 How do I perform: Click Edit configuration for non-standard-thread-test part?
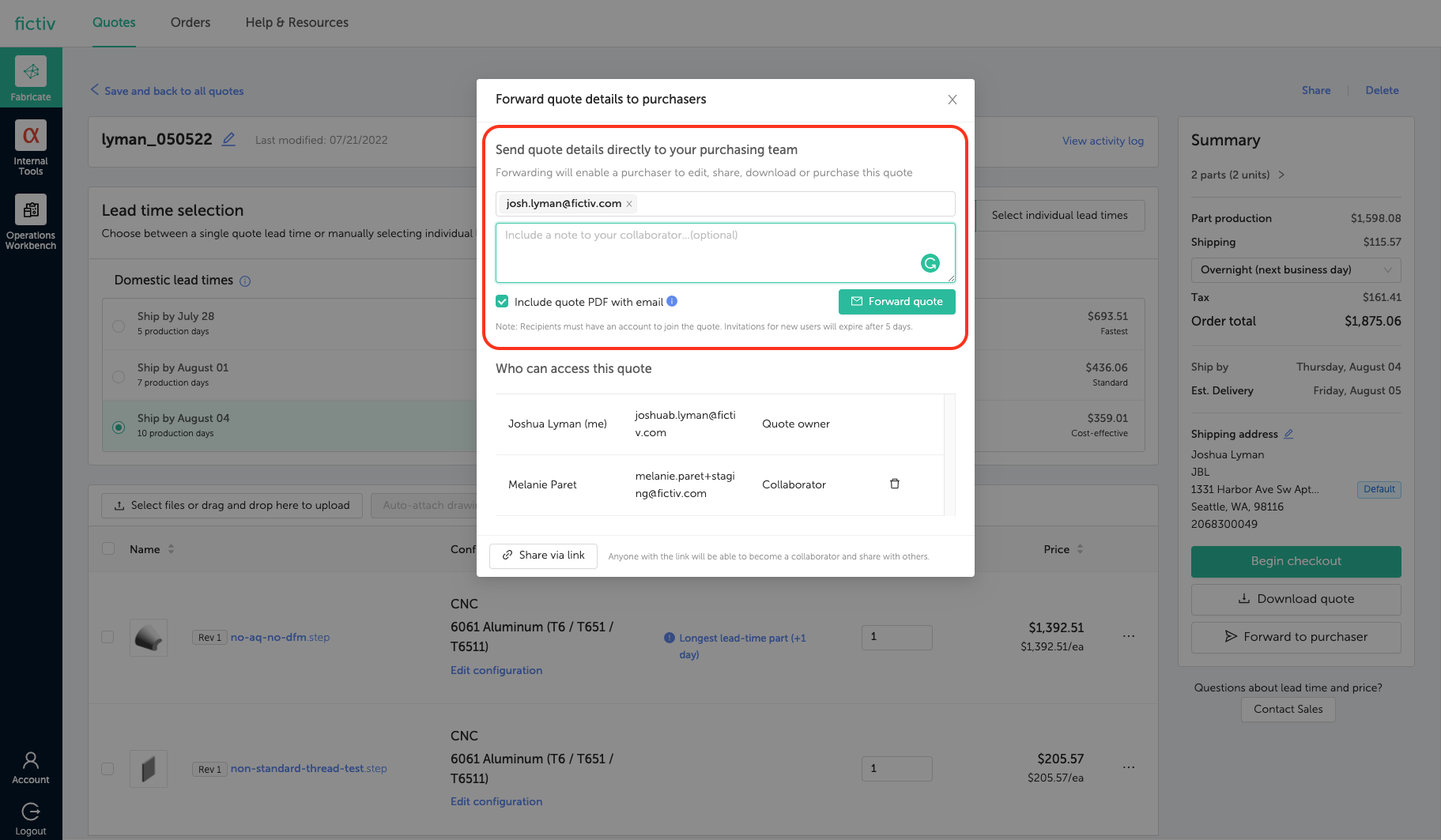[496, 801]
